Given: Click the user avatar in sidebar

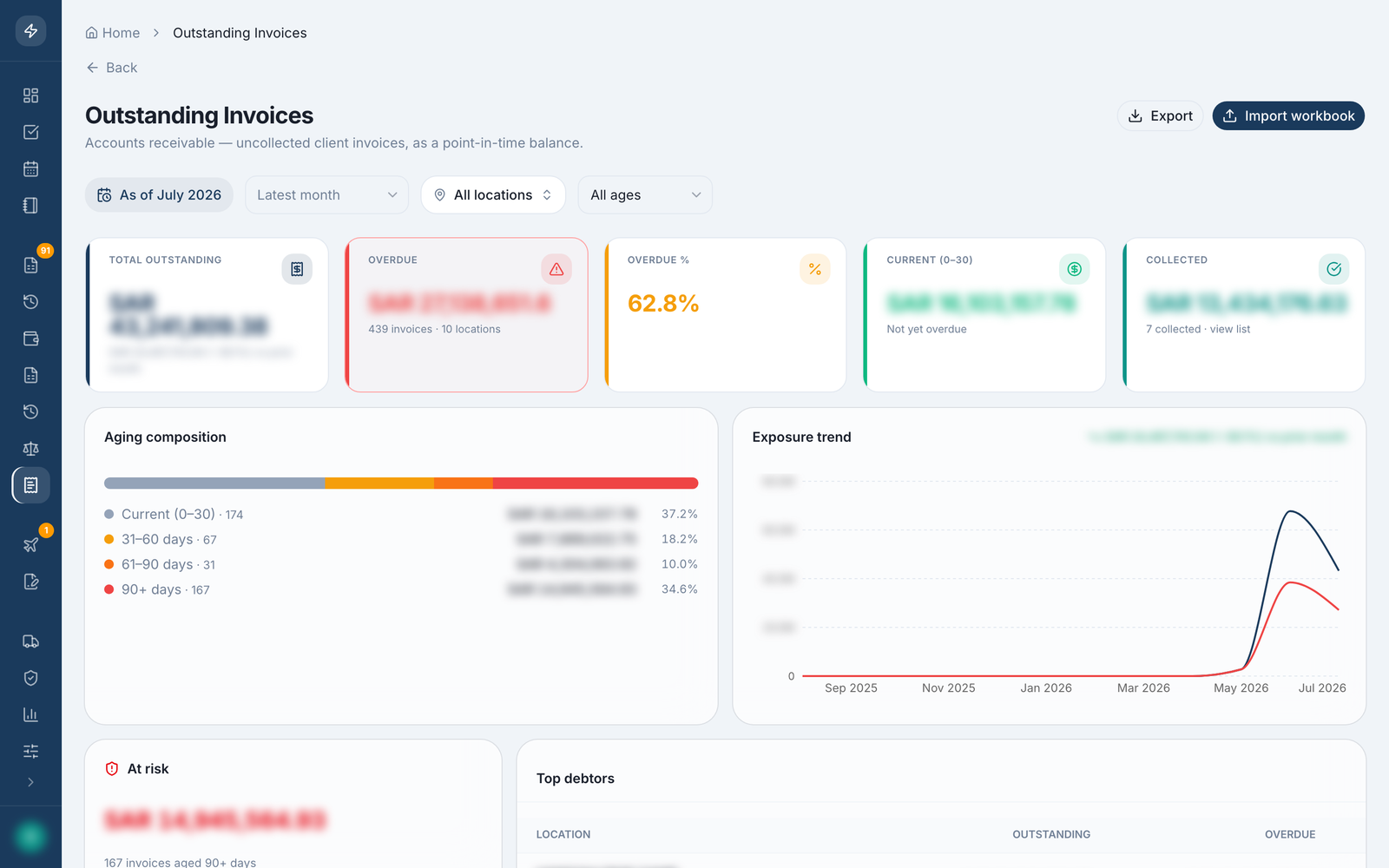Looking at the screenshot, I should click(30, 837).
